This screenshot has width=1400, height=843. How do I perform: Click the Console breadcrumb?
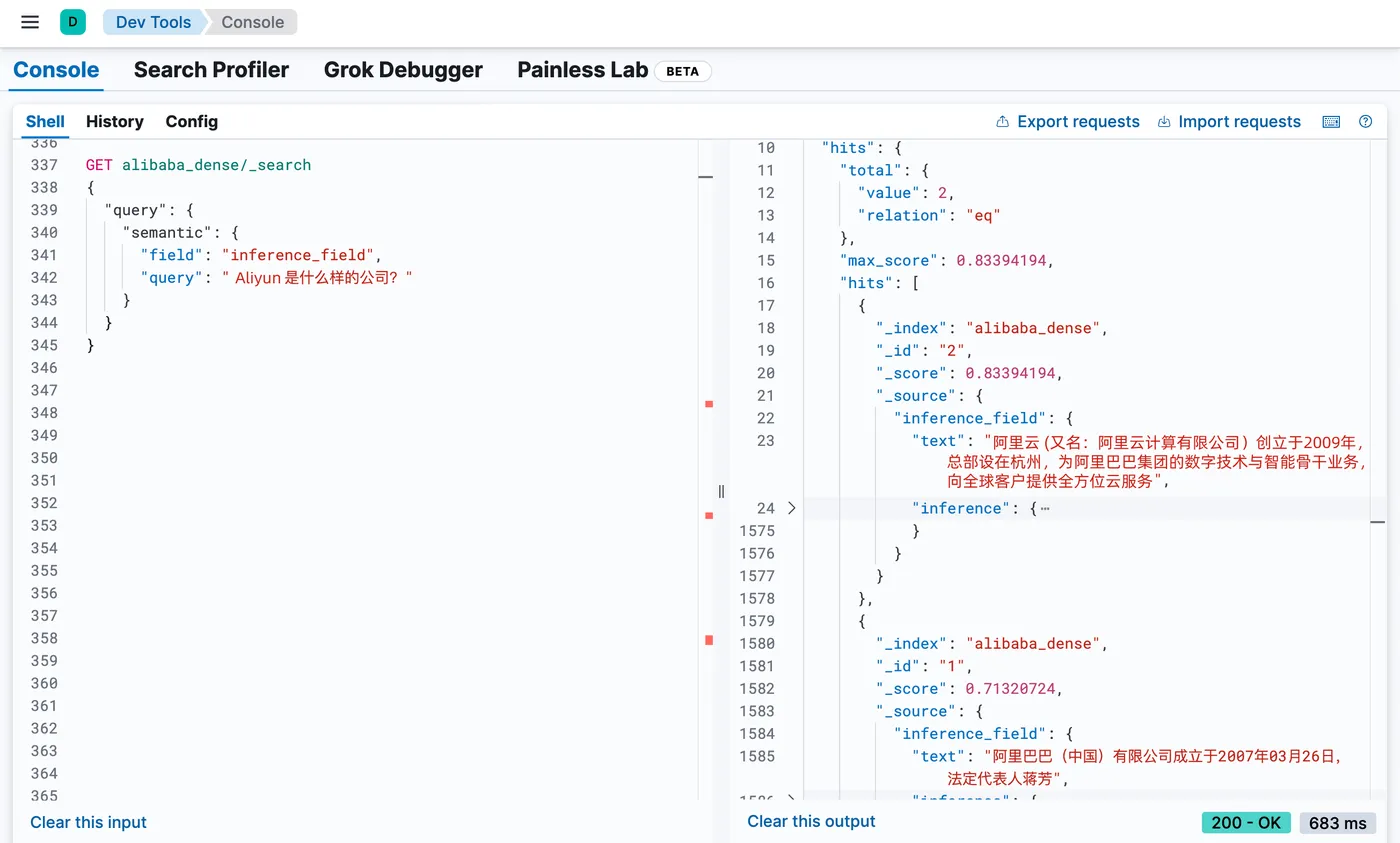point(253,22)
